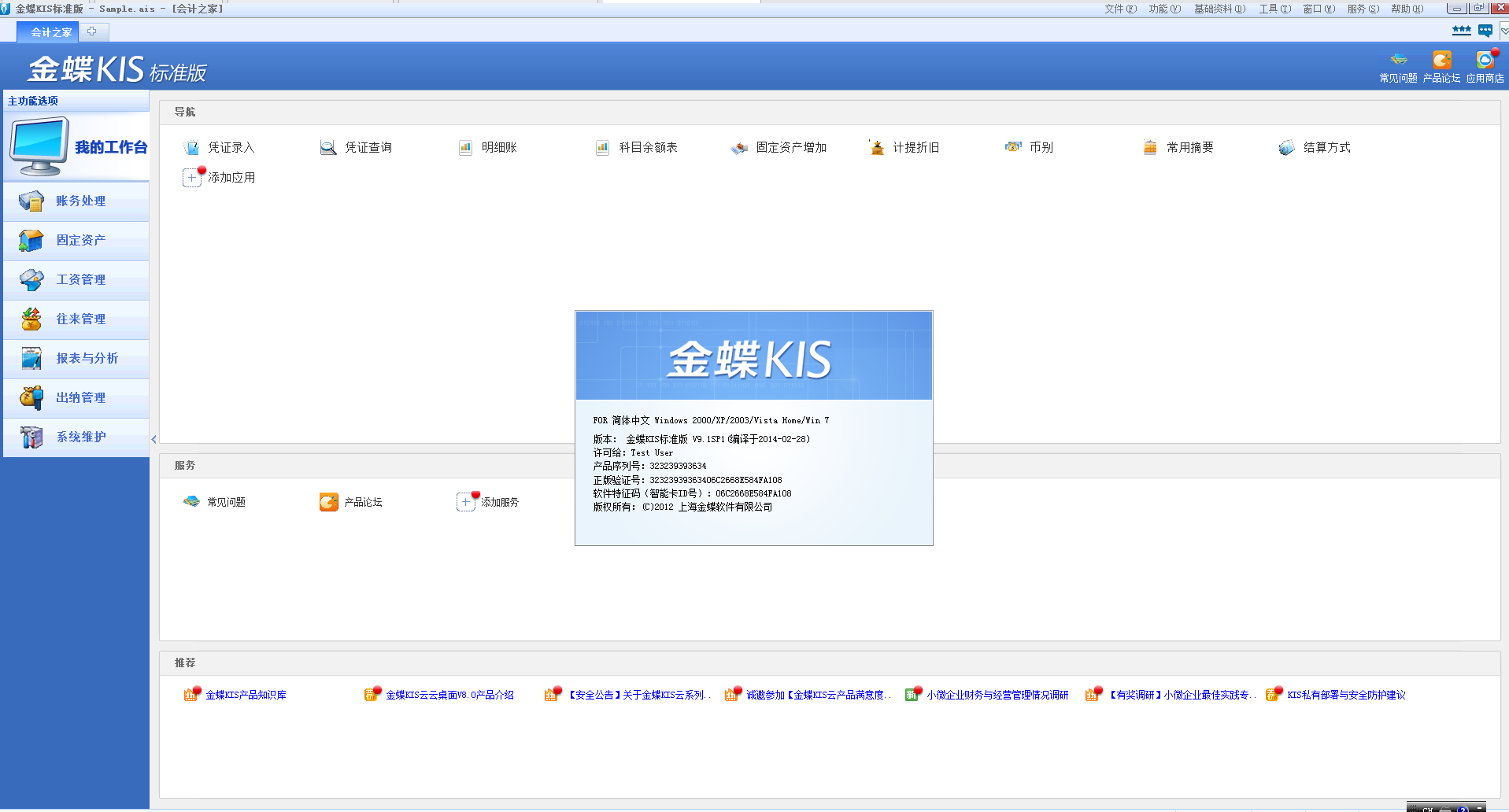Open the 明细账 detail ledger
The width and height of the screenshot is (1509, 812).
465,148
